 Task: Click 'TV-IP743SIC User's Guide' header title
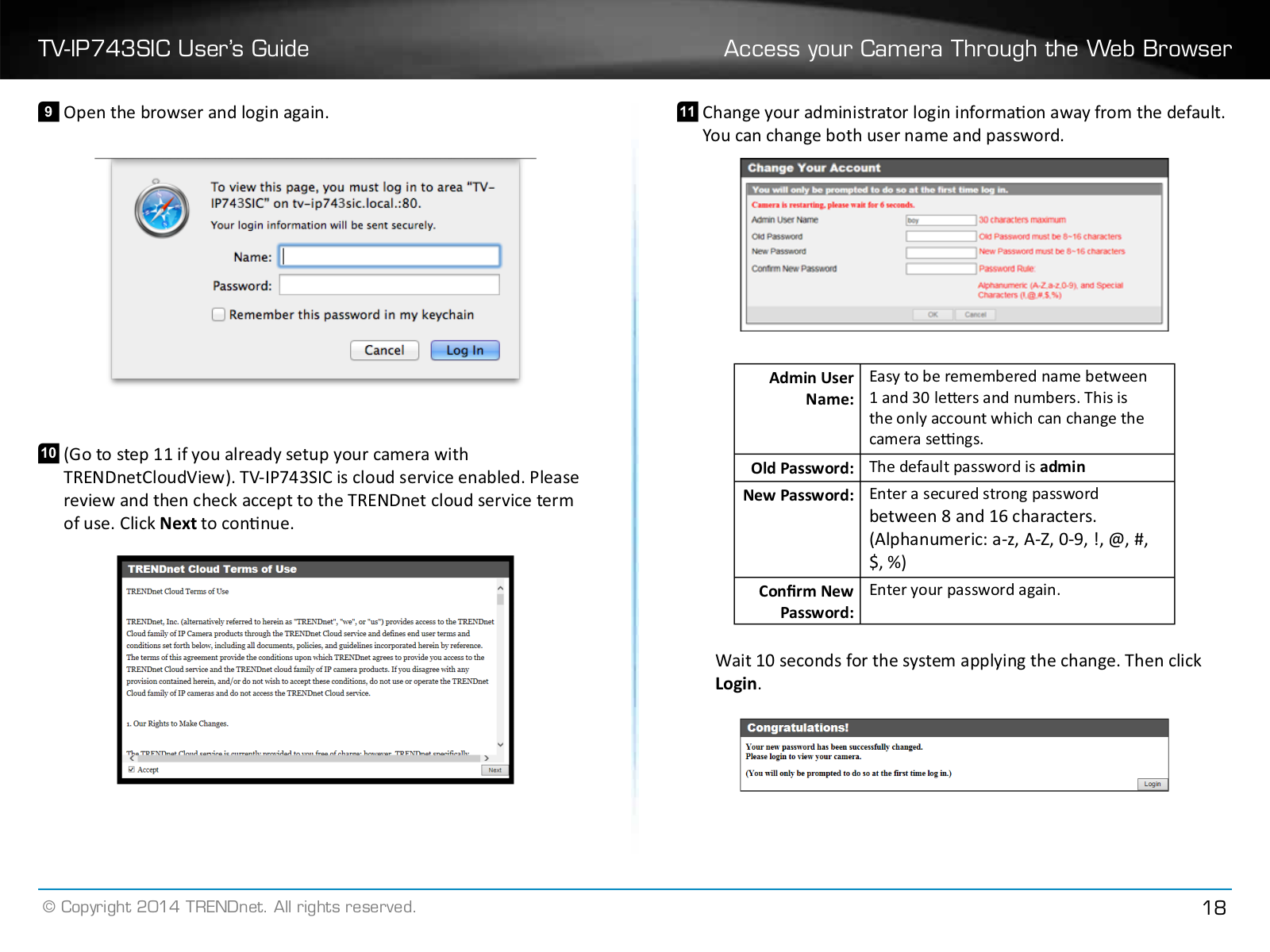point(174,48)
